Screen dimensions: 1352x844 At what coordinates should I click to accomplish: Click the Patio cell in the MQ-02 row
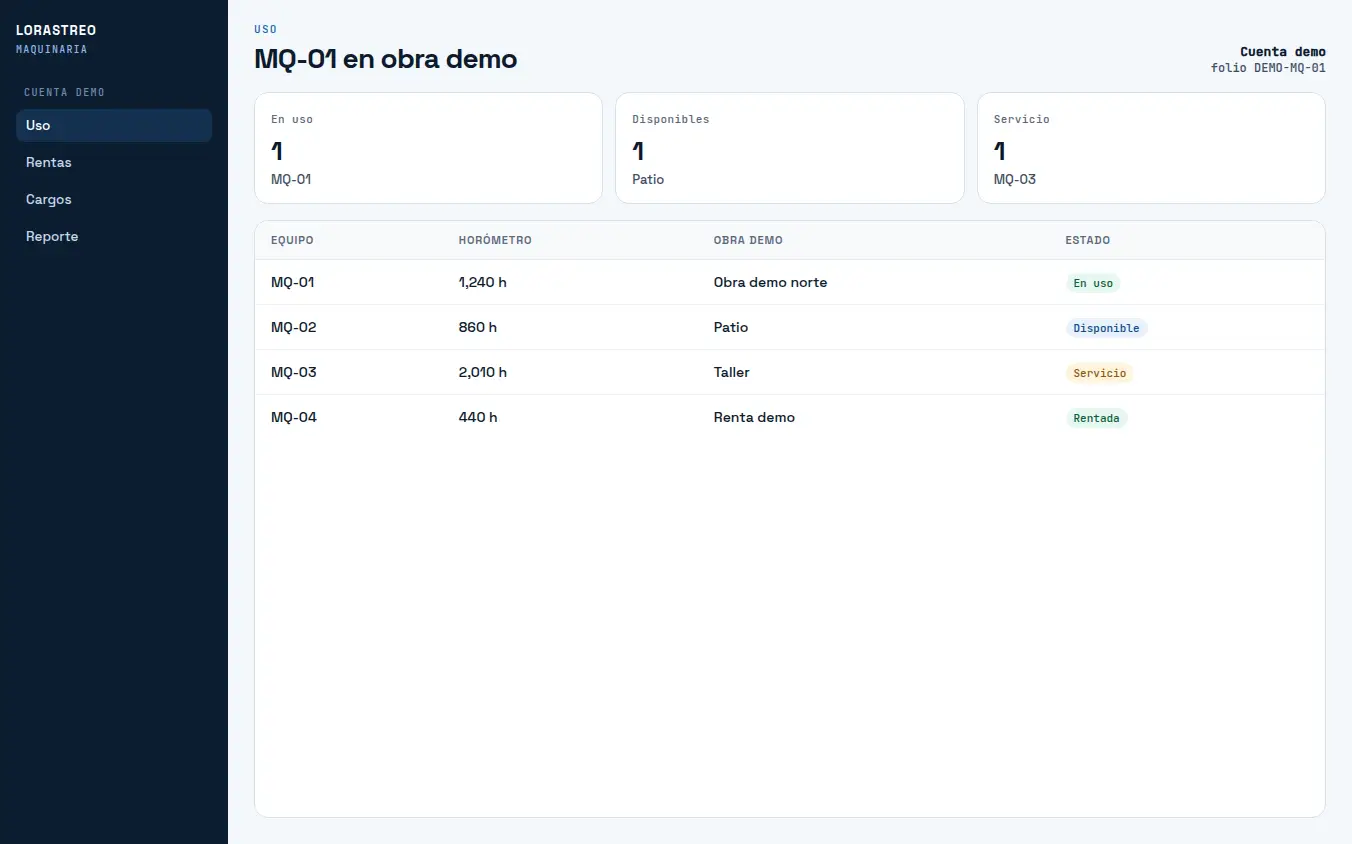[731, 327]
